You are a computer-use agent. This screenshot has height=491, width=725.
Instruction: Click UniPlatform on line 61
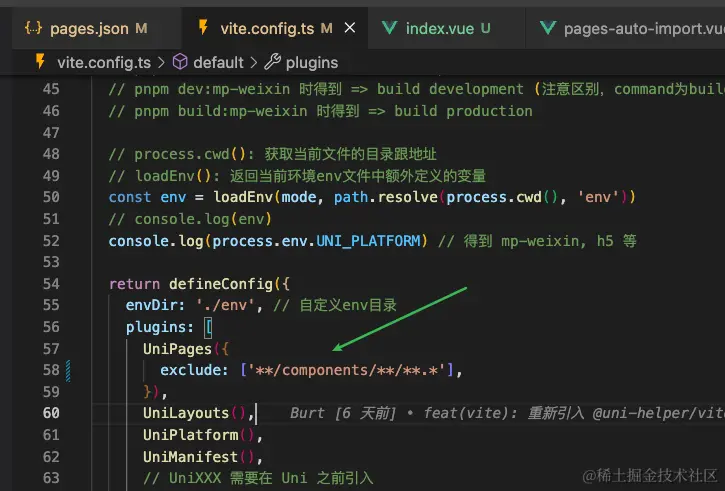point(190,435)
